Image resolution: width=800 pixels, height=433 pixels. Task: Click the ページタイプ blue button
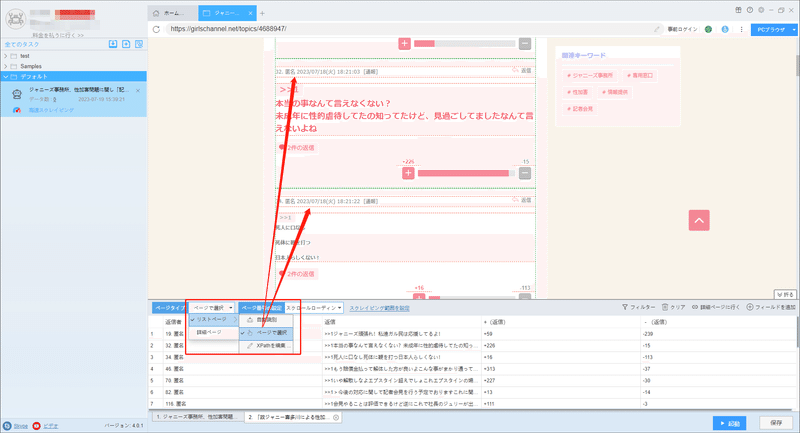point(169,308)
